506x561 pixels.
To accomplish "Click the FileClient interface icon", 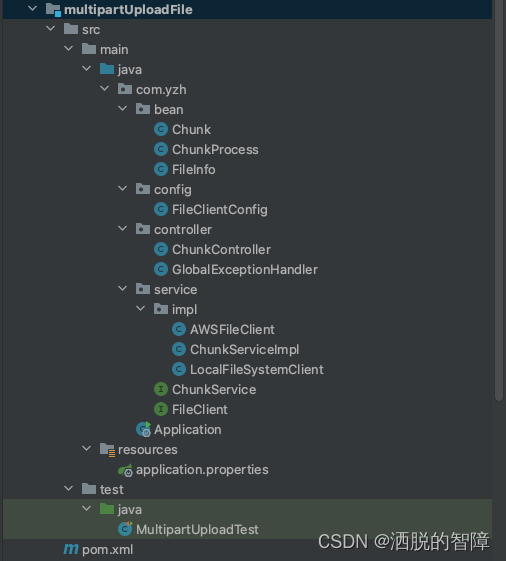I will click(x=161, y=409).
